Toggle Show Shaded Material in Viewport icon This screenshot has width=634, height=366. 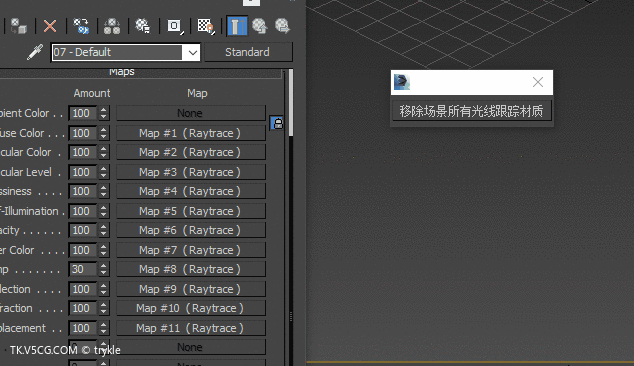tap(205, 26)
